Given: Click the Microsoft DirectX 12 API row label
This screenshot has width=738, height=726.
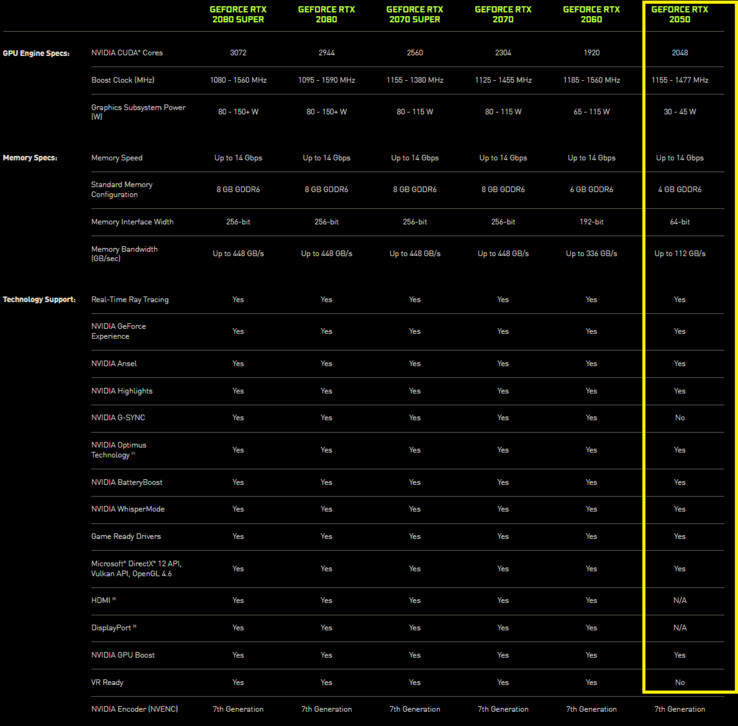Looking at the screenshot, I should click(136, 568).
